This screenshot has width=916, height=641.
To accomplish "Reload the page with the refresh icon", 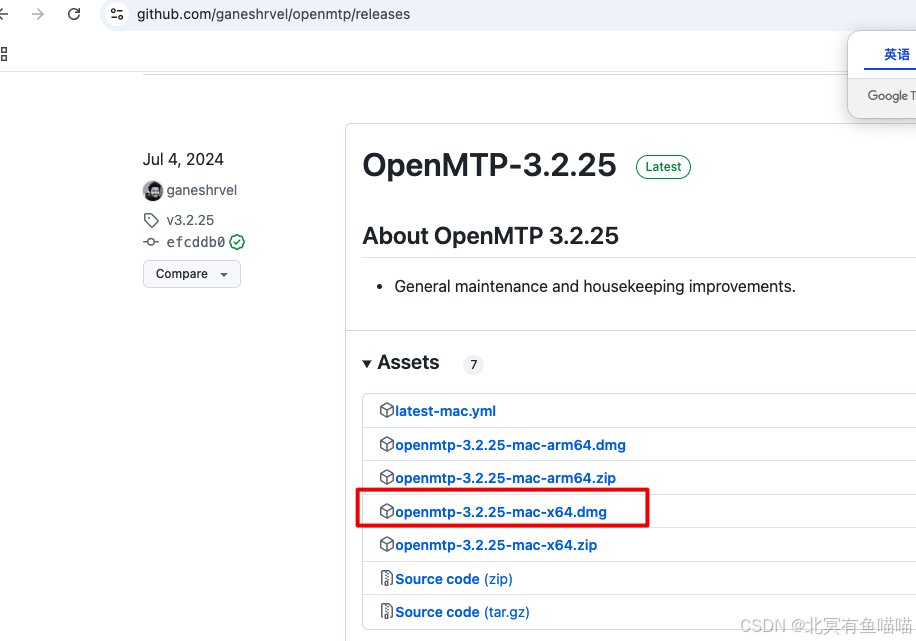I will pyautogui.click(x=74, y=14).
